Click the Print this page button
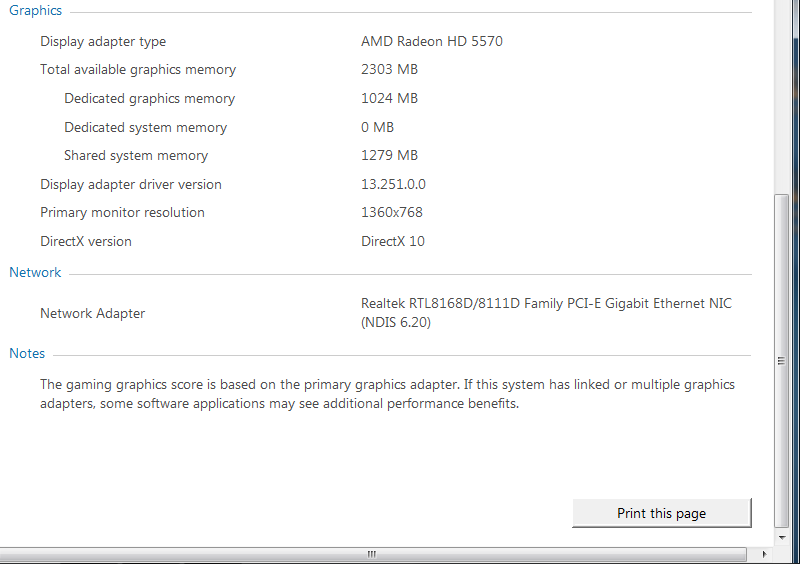800x564 pixels. (662, 513)
